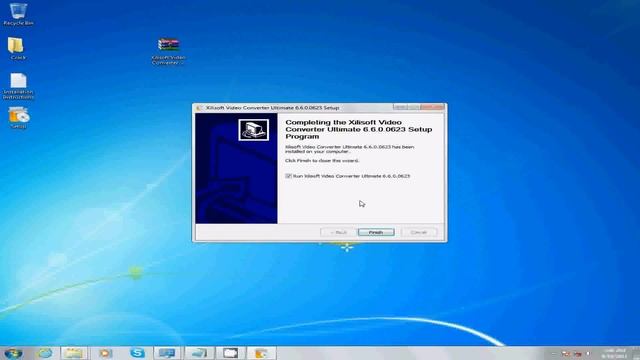The height and width of the screenshot is (360, 640).
Task: Click the setup icon in dialog title bar
Action: [199, 108]
